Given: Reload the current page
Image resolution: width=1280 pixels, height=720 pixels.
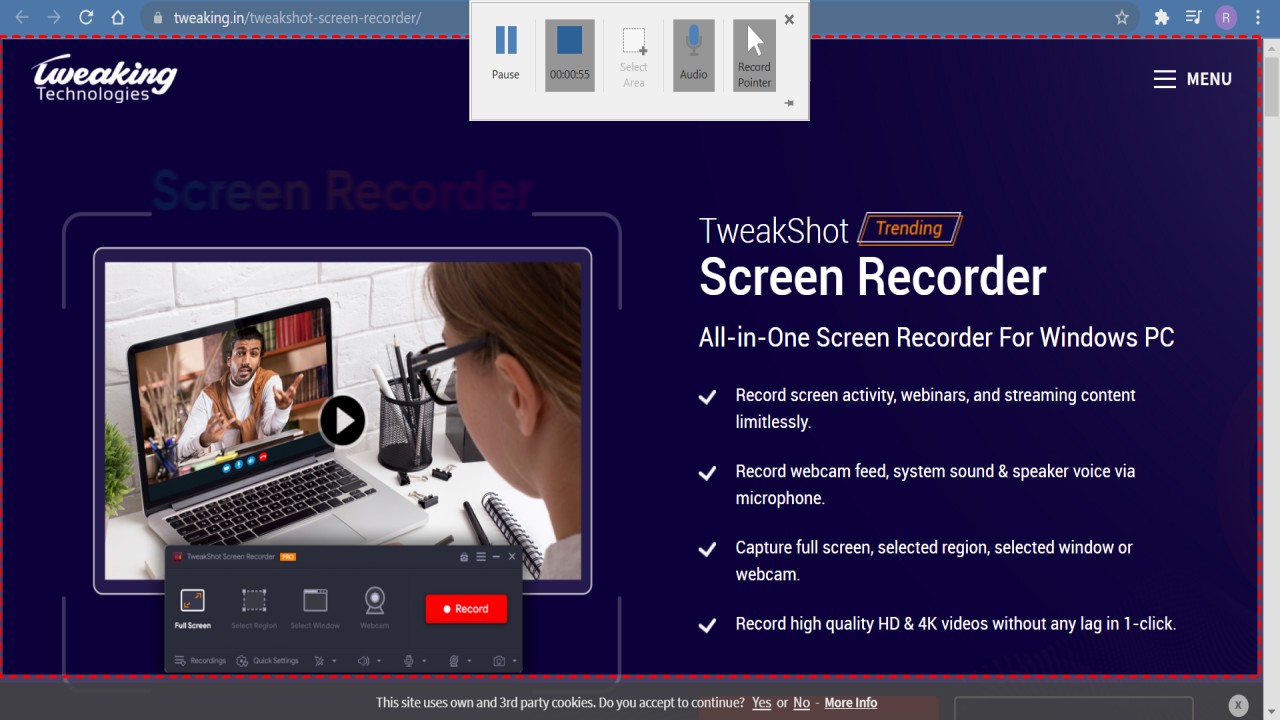Looking at the screenshot, I should click(86, 18).
